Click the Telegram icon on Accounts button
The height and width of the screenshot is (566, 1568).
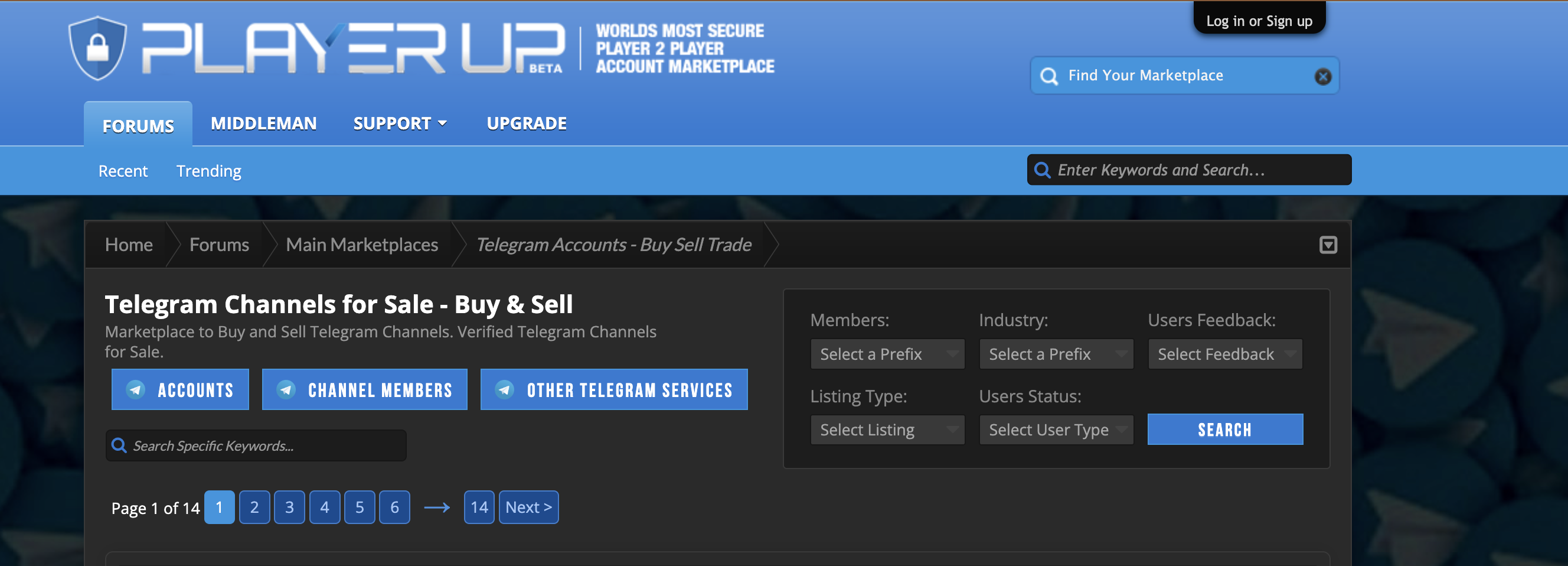tap(136, 389)
